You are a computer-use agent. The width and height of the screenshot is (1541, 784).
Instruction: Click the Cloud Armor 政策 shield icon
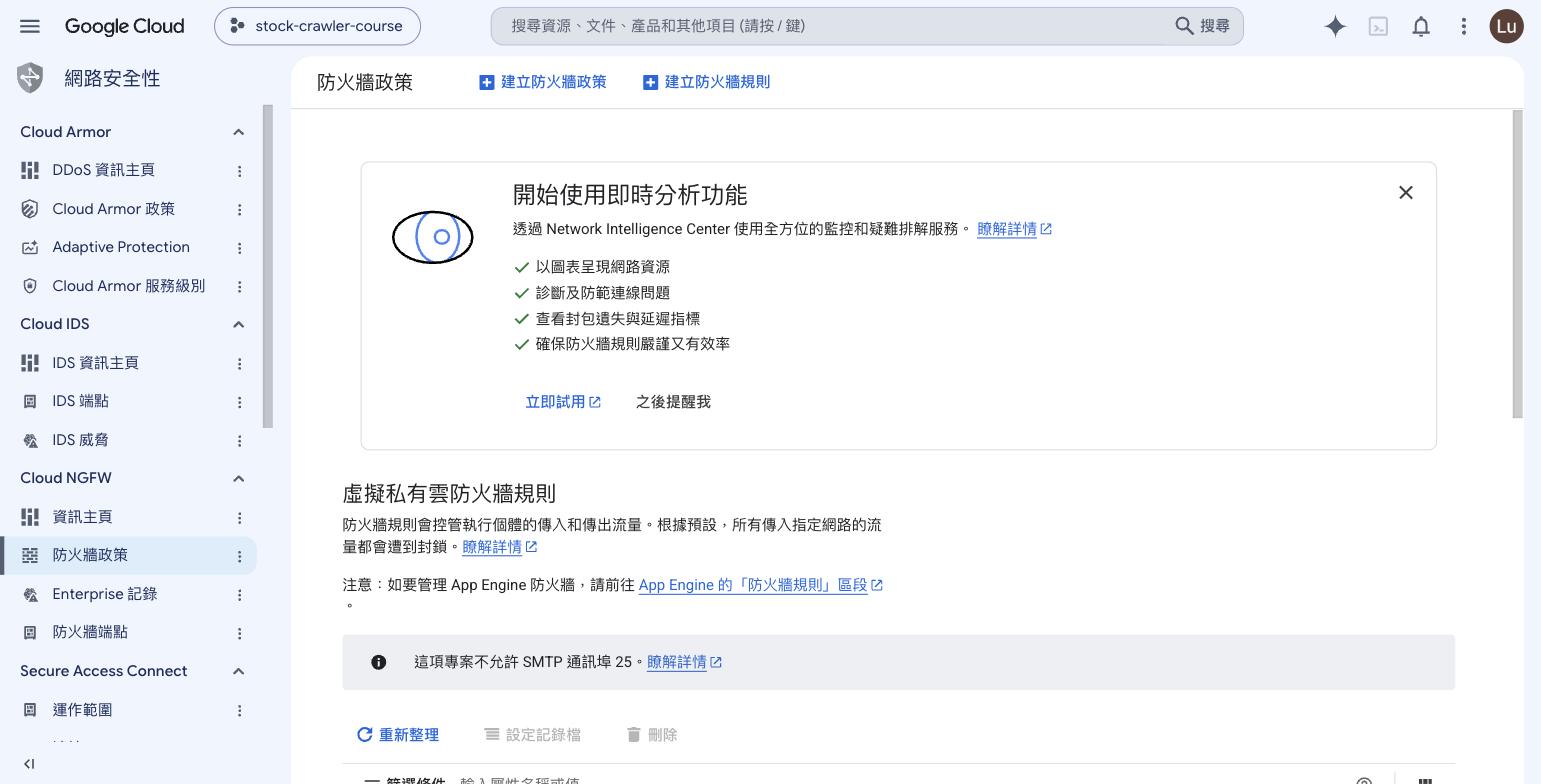(x=30, y=209)
